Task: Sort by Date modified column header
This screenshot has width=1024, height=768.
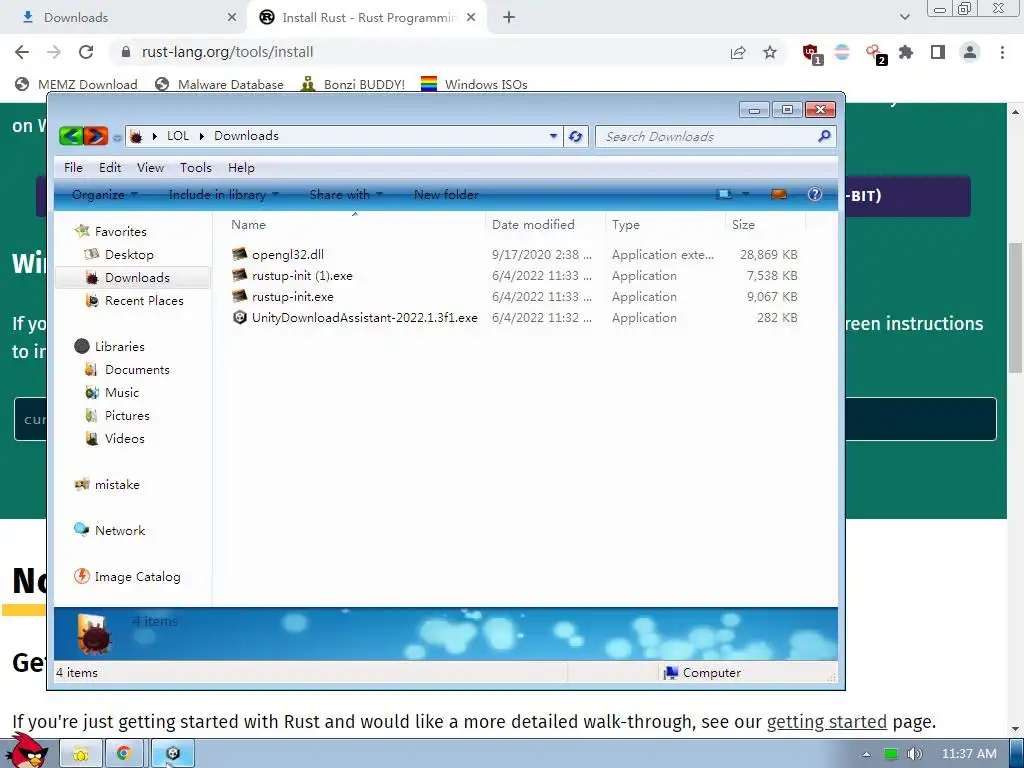Action: [533, 225]
